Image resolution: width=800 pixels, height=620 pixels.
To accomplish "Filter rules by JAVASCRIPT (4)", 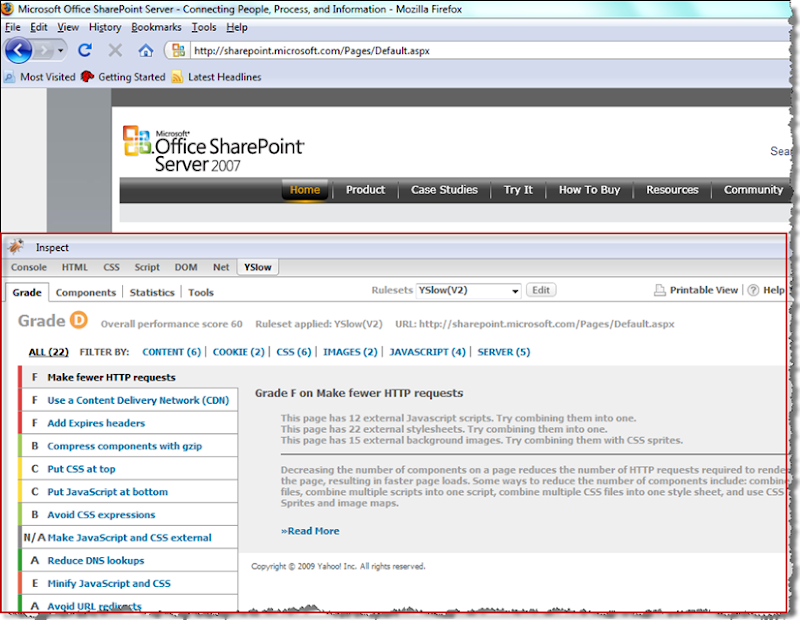I will click(427, 352).
